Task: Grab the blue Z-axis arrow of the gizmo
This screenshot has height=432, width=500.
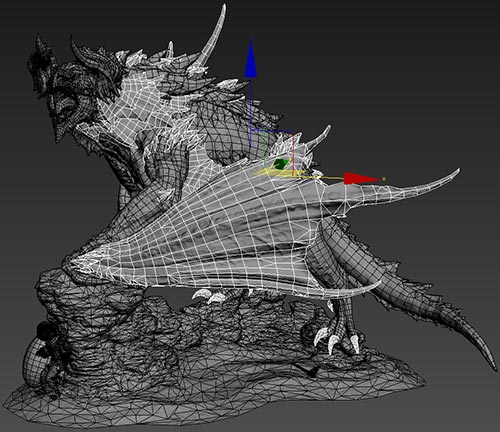Action: click(x=250, y=61)
